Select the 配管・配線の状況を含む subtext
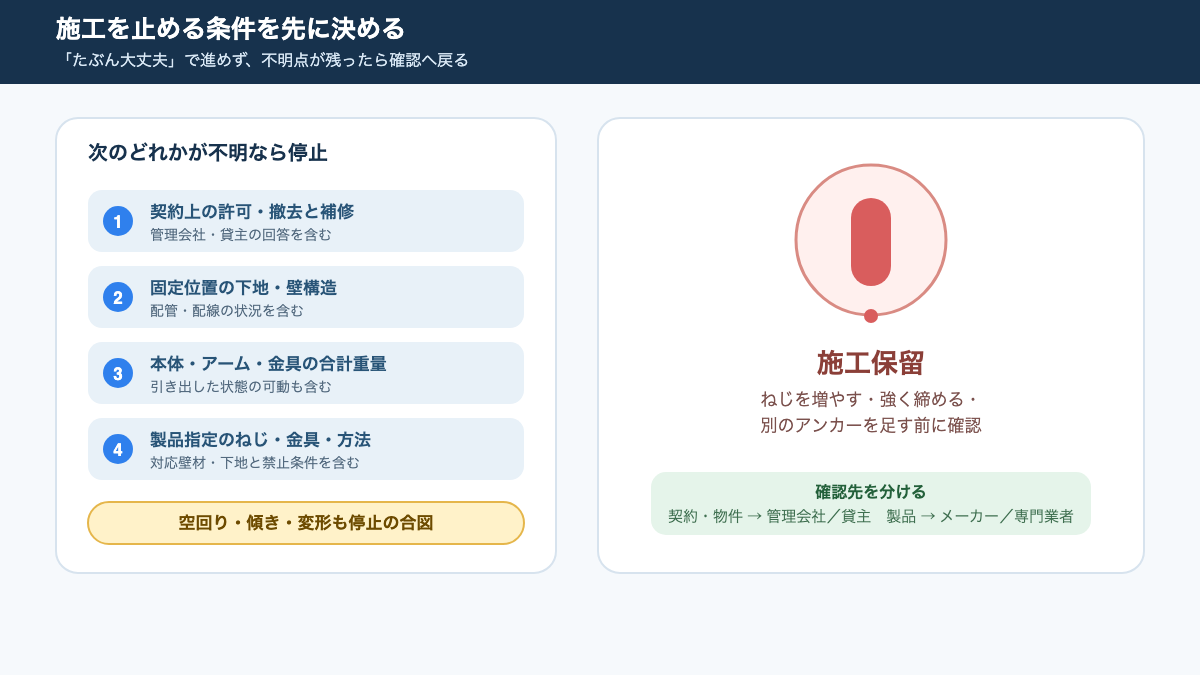The image size is (1200, 675). [x=226, y=311]
